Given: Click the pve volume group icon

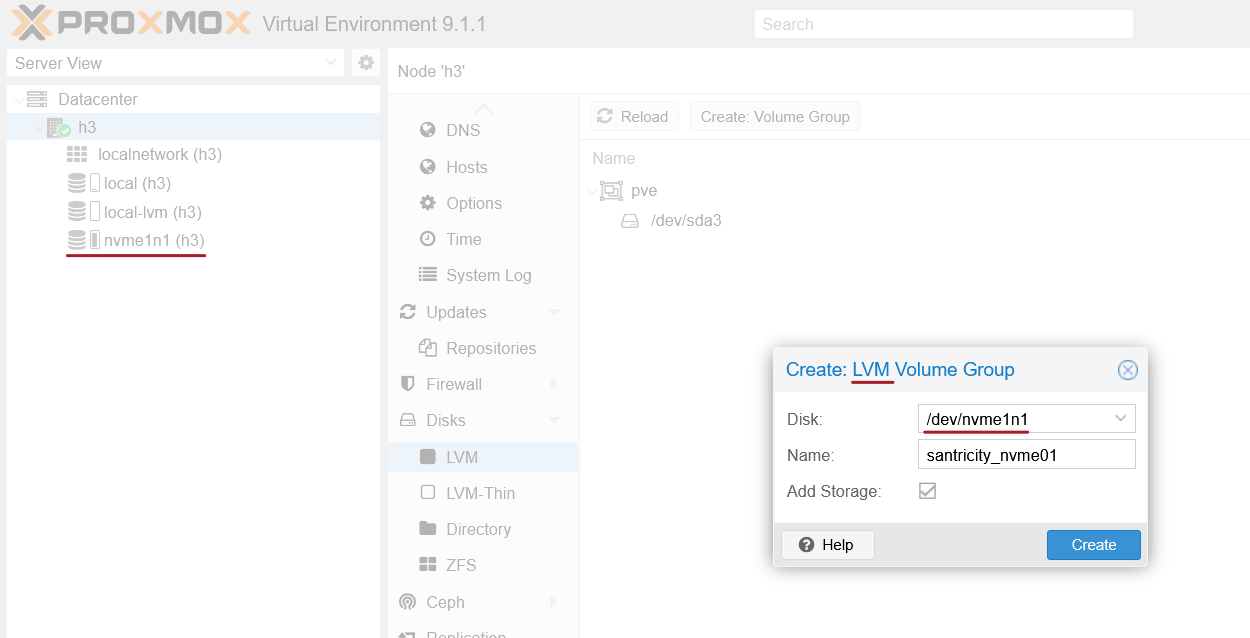Looking at the screenshot, I should click(610, 190).
